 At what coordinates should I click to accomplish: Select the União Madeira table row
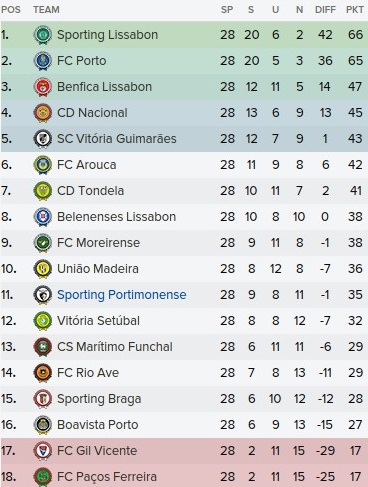pyautogui.click(x=184, y=269)
